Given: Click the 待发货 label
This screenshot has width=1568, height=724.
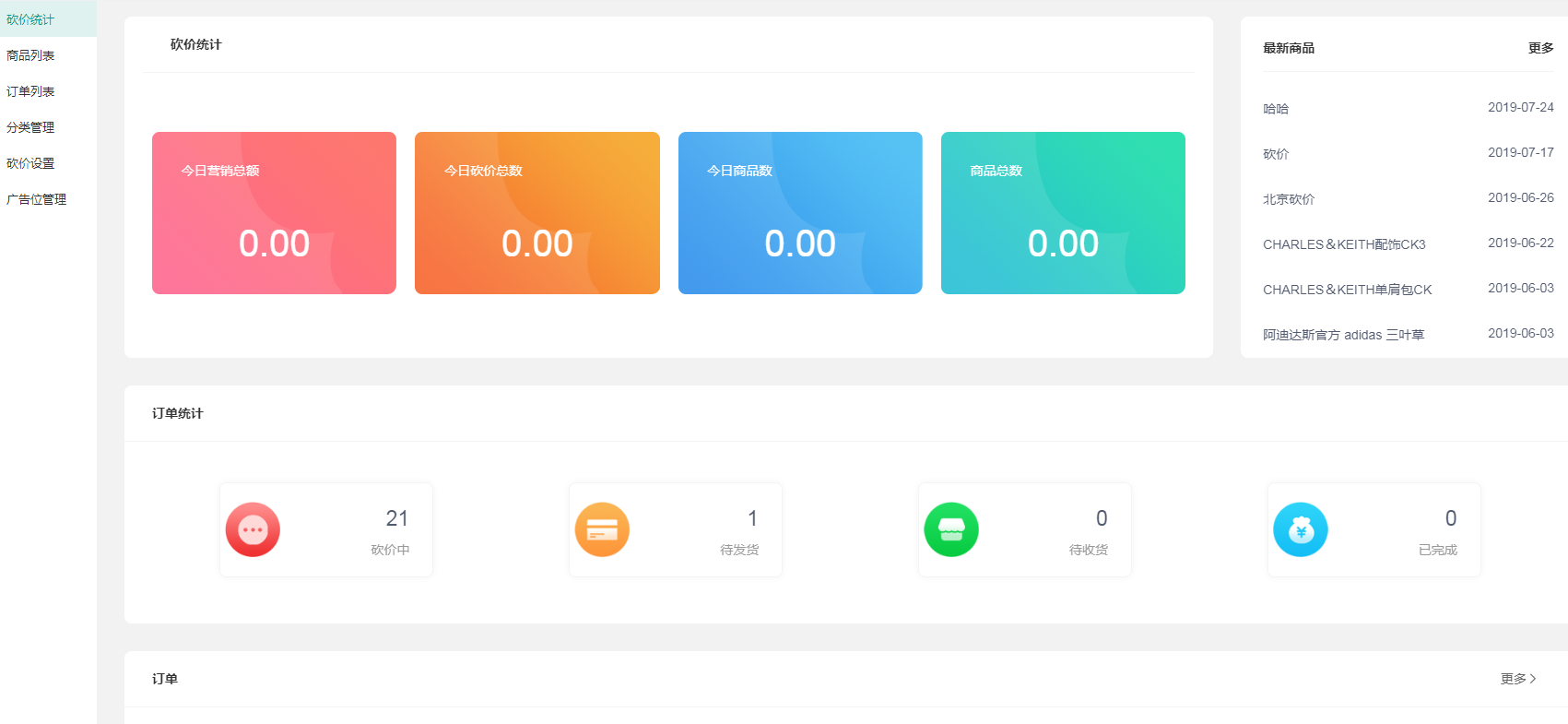Looking at the screenshot, I should [x=739, y=550].
